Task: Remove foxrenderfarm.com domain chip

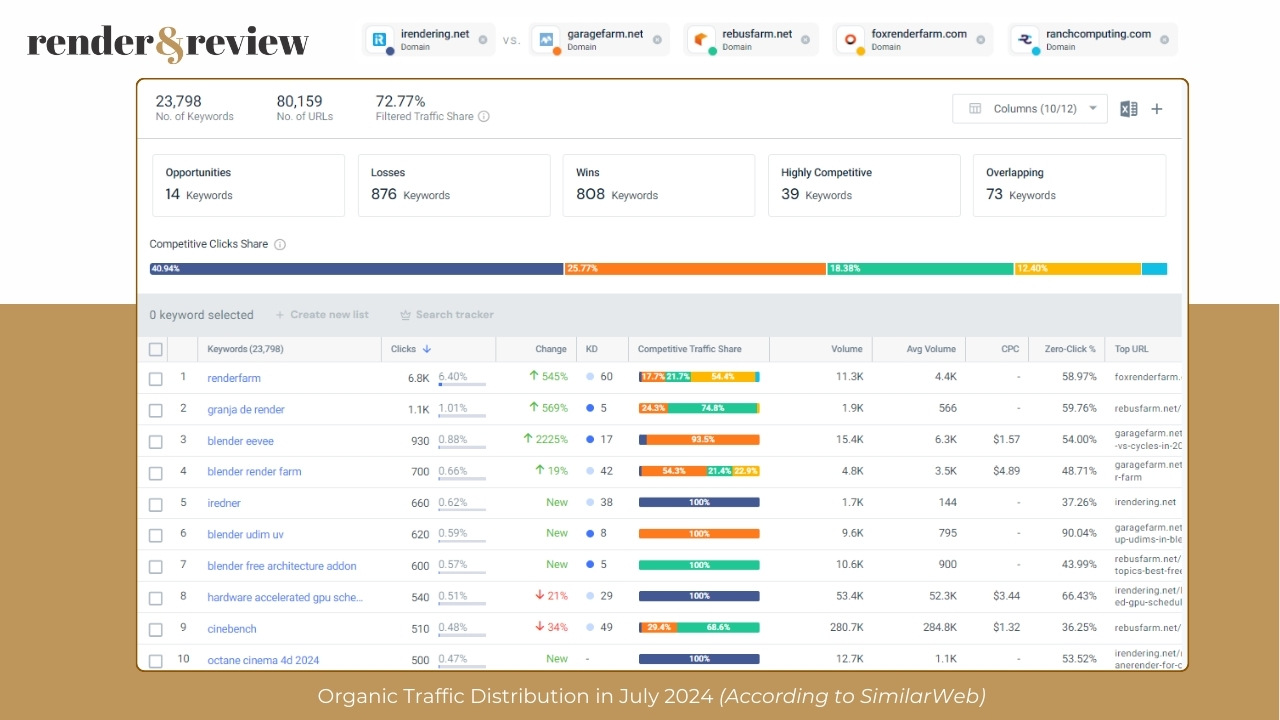Action: pyautogui.click(x=980, y=40)
